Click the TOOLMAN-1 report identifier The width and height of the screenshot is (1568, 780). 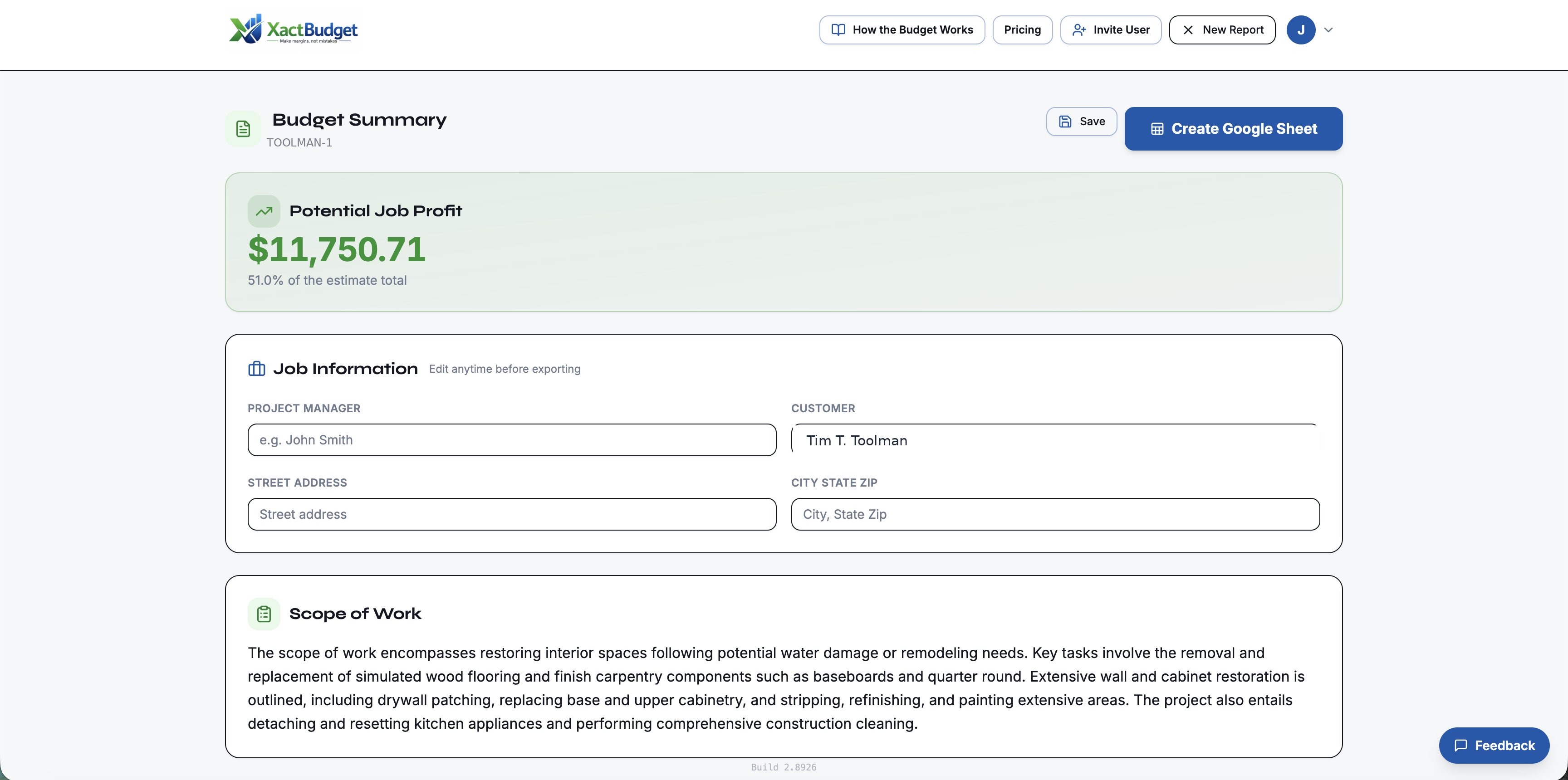coord(299,142)
